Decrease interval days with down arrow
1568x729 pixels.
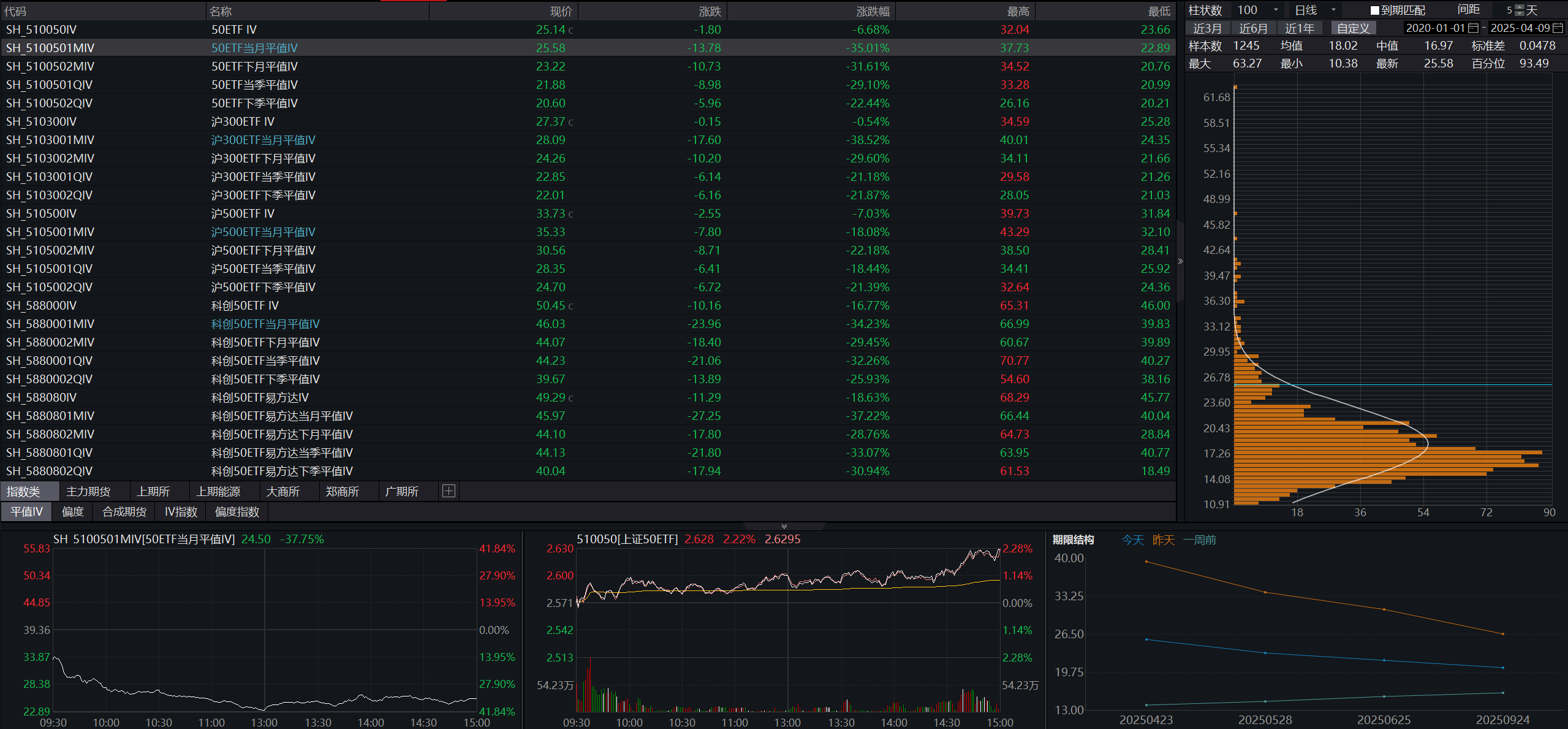click(x=1519, y=13)
